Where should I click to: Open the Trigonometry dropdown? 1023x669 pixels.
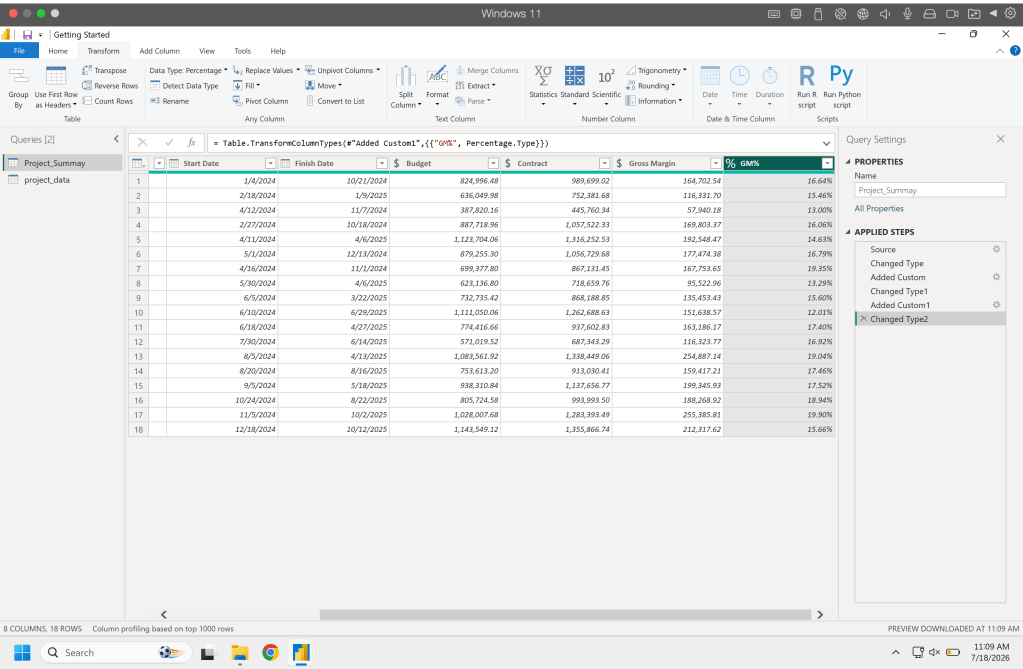[656, 70]
